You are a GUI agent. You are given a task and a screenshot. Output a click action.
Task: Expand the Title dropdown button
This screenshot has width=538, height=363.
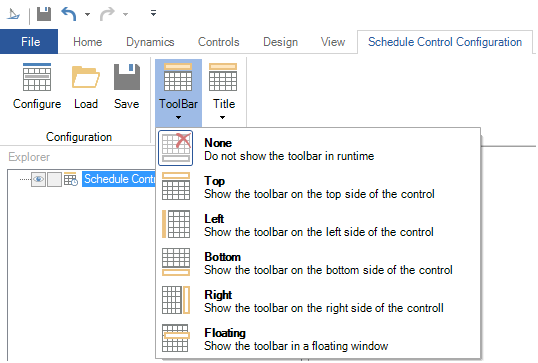click(223, 92)
